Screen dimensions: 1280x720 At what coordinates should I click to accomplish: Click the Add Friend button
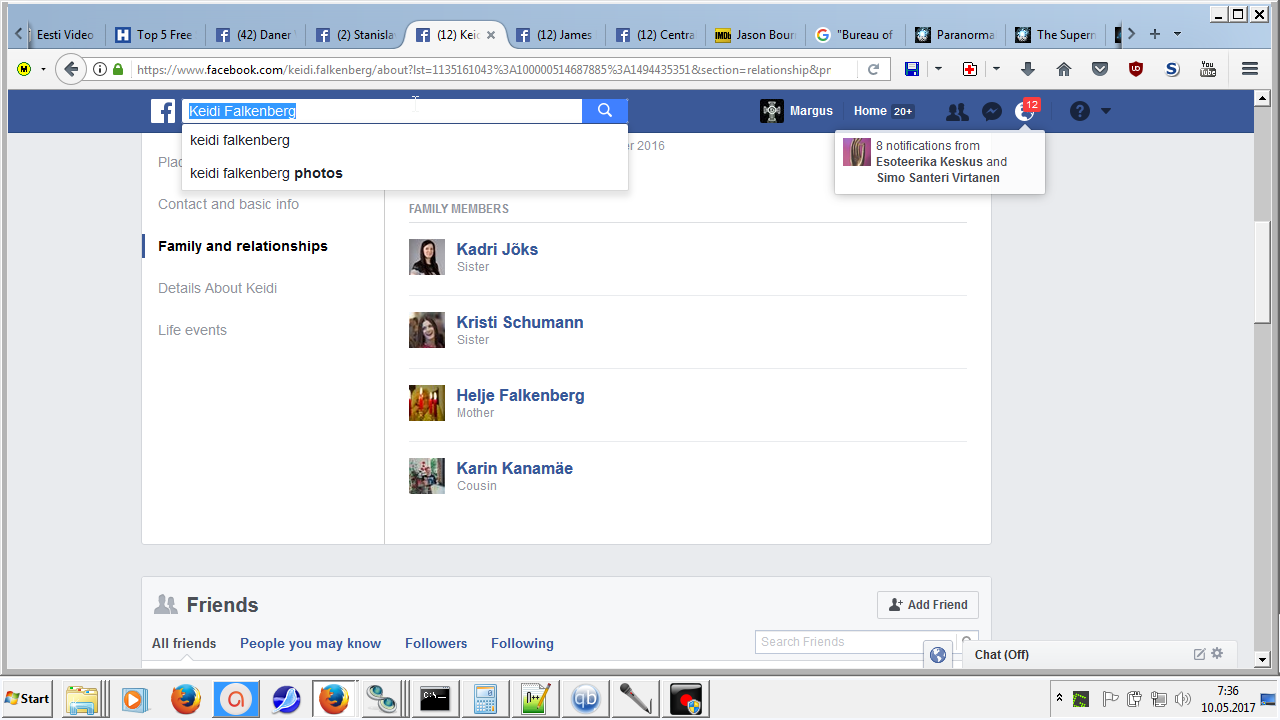928,605
